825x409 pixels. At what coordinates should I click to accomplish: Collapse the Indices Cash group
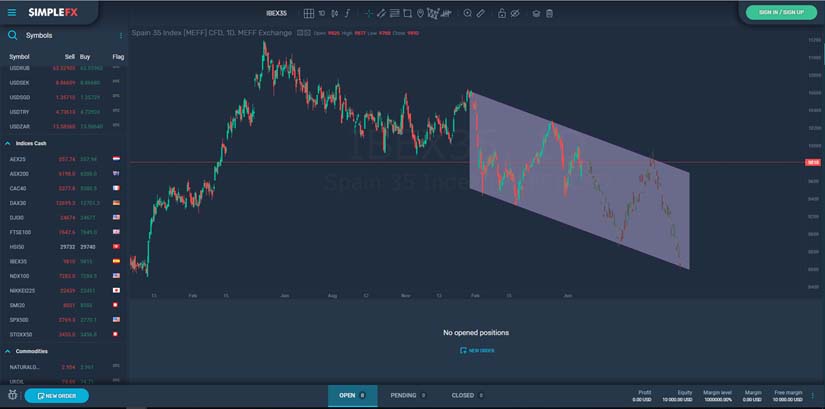tap(8, 143)
